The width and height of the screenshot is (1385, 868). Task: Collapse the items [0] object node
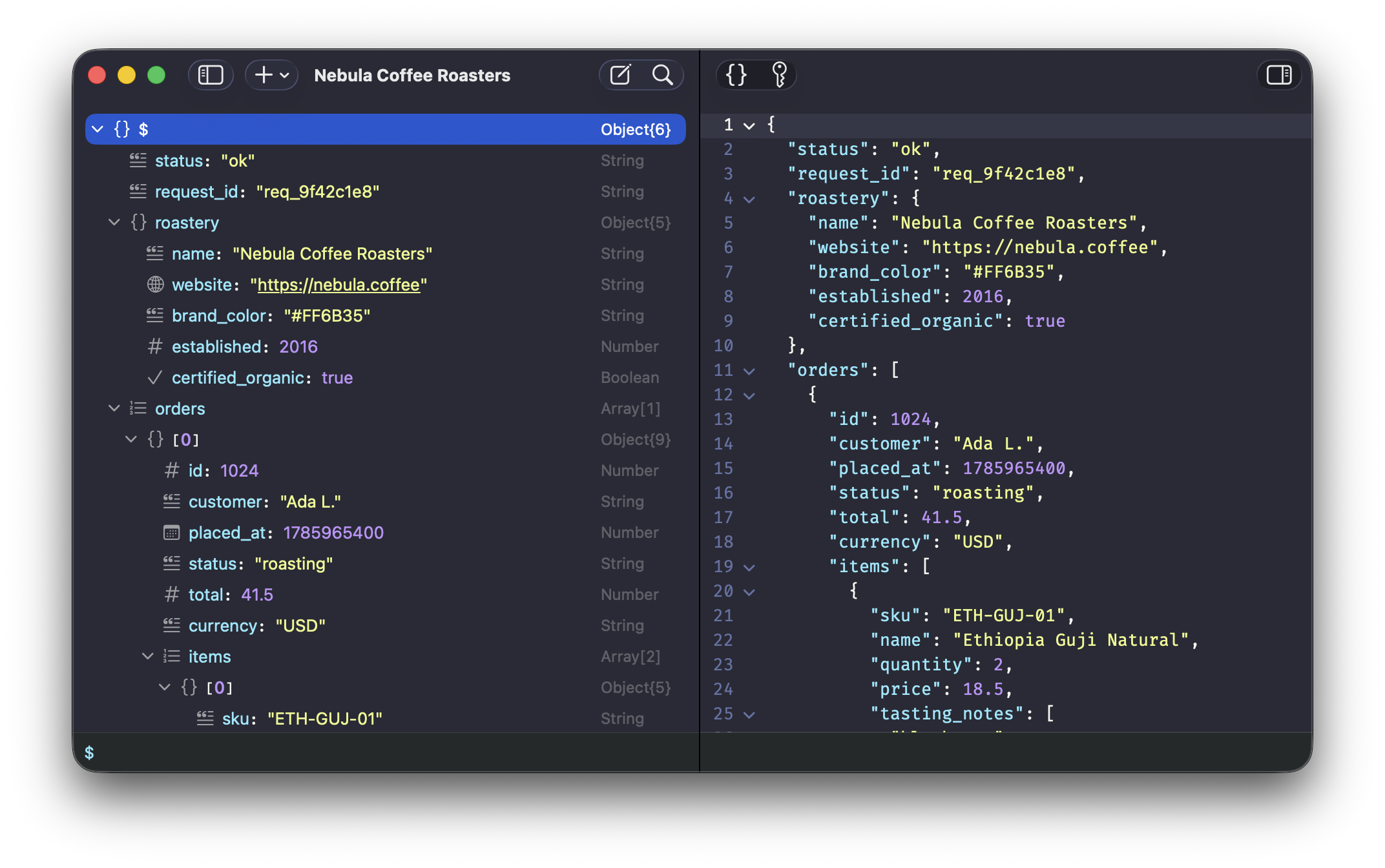[165, 687]
